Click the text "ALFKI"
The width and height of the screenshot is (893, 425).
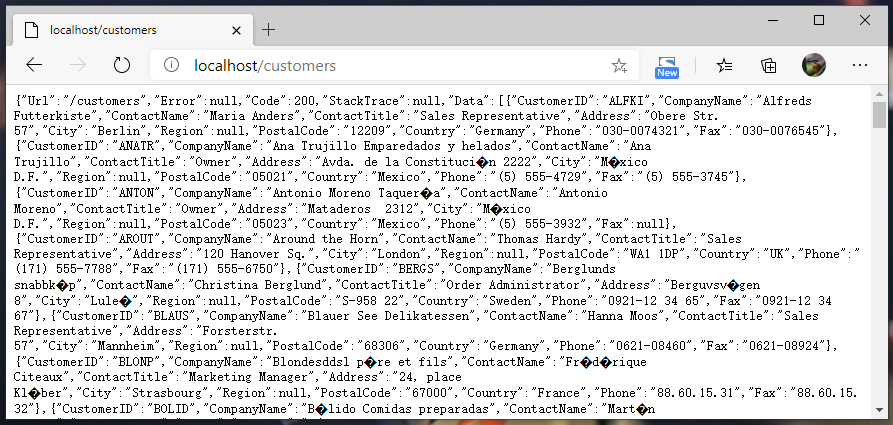point(627,101)
